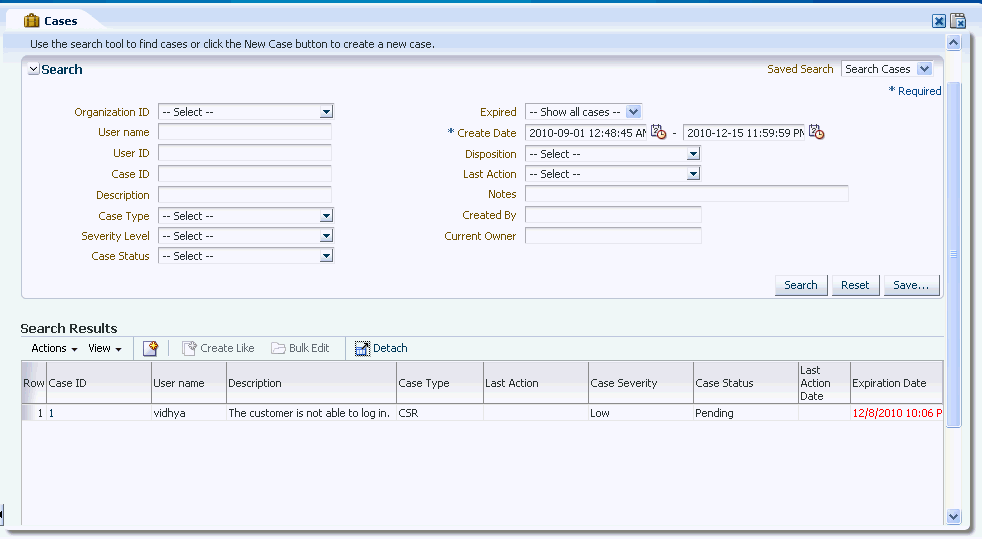This screenshot has width=982, height=539.
Task: Click the Search button
Action: coord(801,285)
